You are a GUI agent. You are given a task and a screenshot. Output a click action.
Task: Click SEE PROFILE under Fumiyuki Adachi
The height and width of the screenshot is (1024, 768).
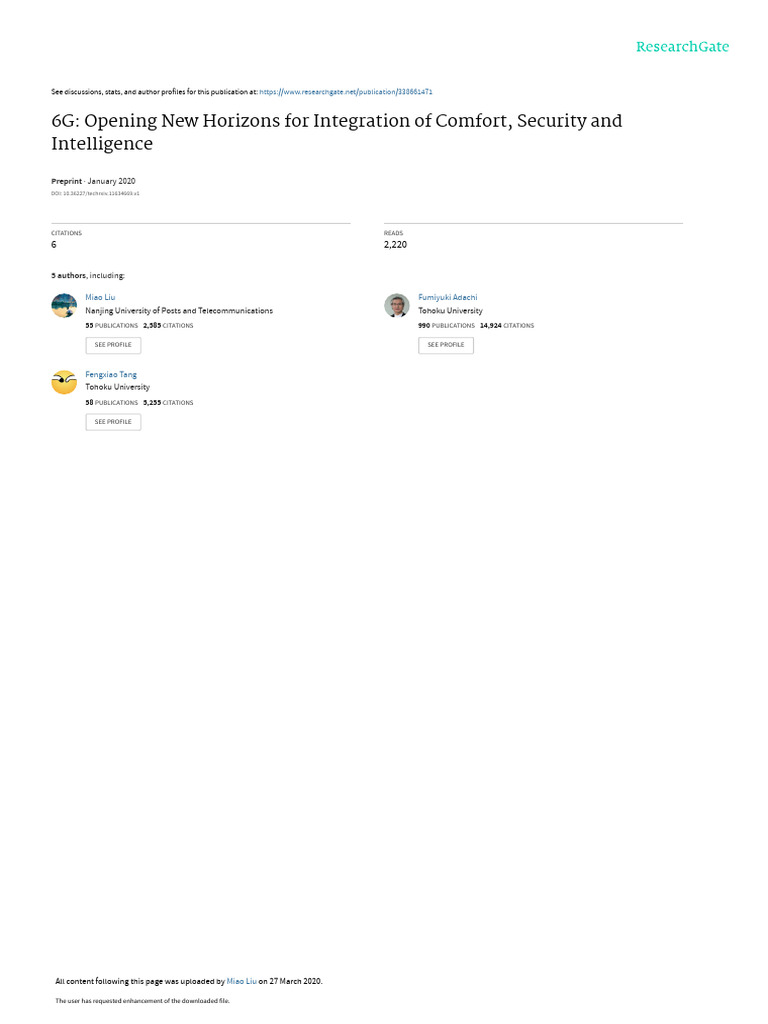(446, 345)
